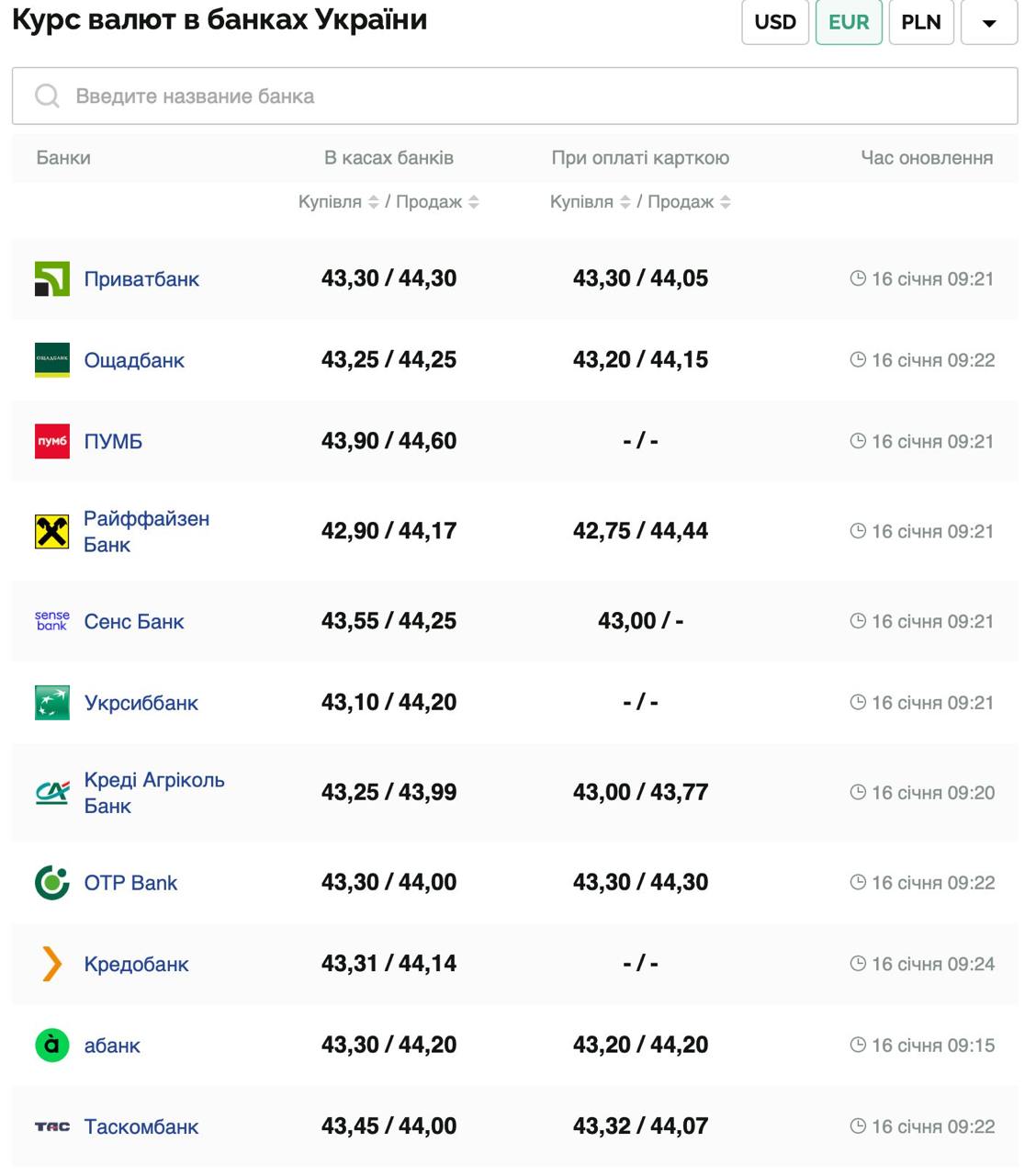
Task: Sort cash desk Купівля column
Action: [373, 202]
